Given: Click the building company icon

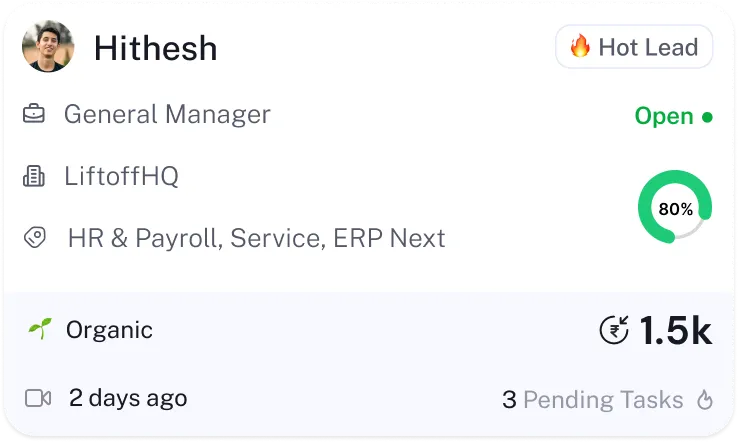Looking at the screenshot, I should click(x=35, y=177).
